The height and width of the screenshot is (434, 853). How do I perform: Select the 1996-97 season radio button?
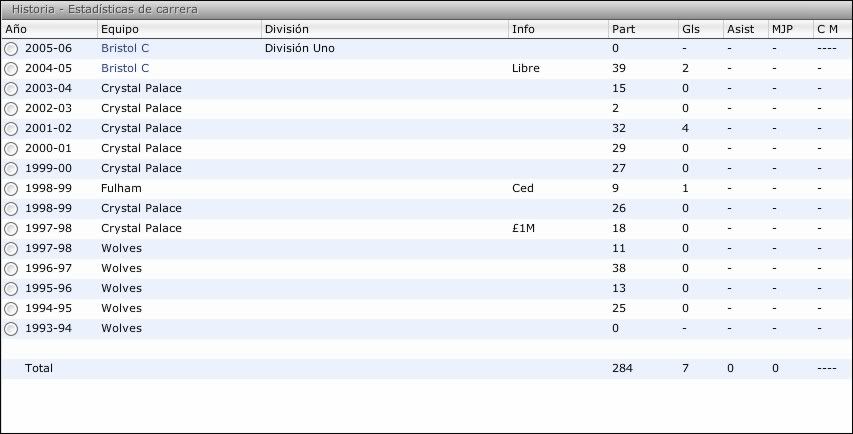[11, 269]
